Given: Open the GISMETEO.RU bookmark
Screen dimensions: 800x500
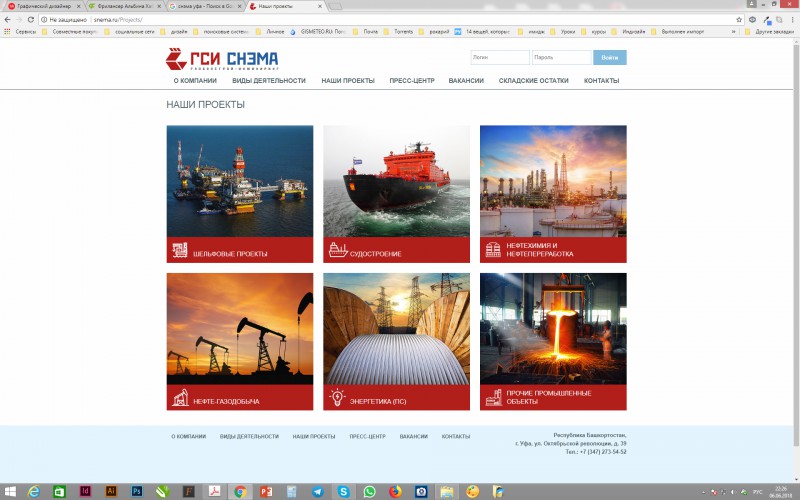Looking at the screenshot, I should (318, 32).
